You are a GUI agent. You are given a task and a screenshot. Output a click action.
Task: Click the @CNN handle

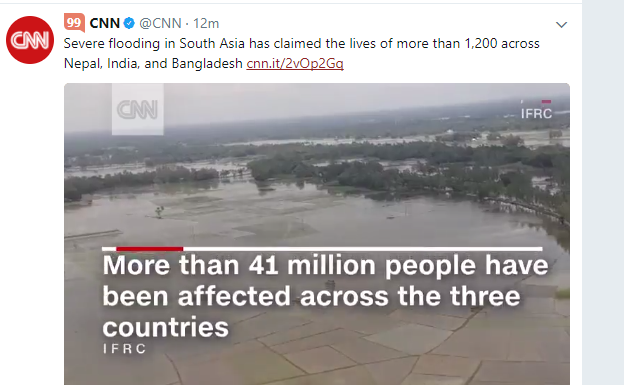pos(160,23)
